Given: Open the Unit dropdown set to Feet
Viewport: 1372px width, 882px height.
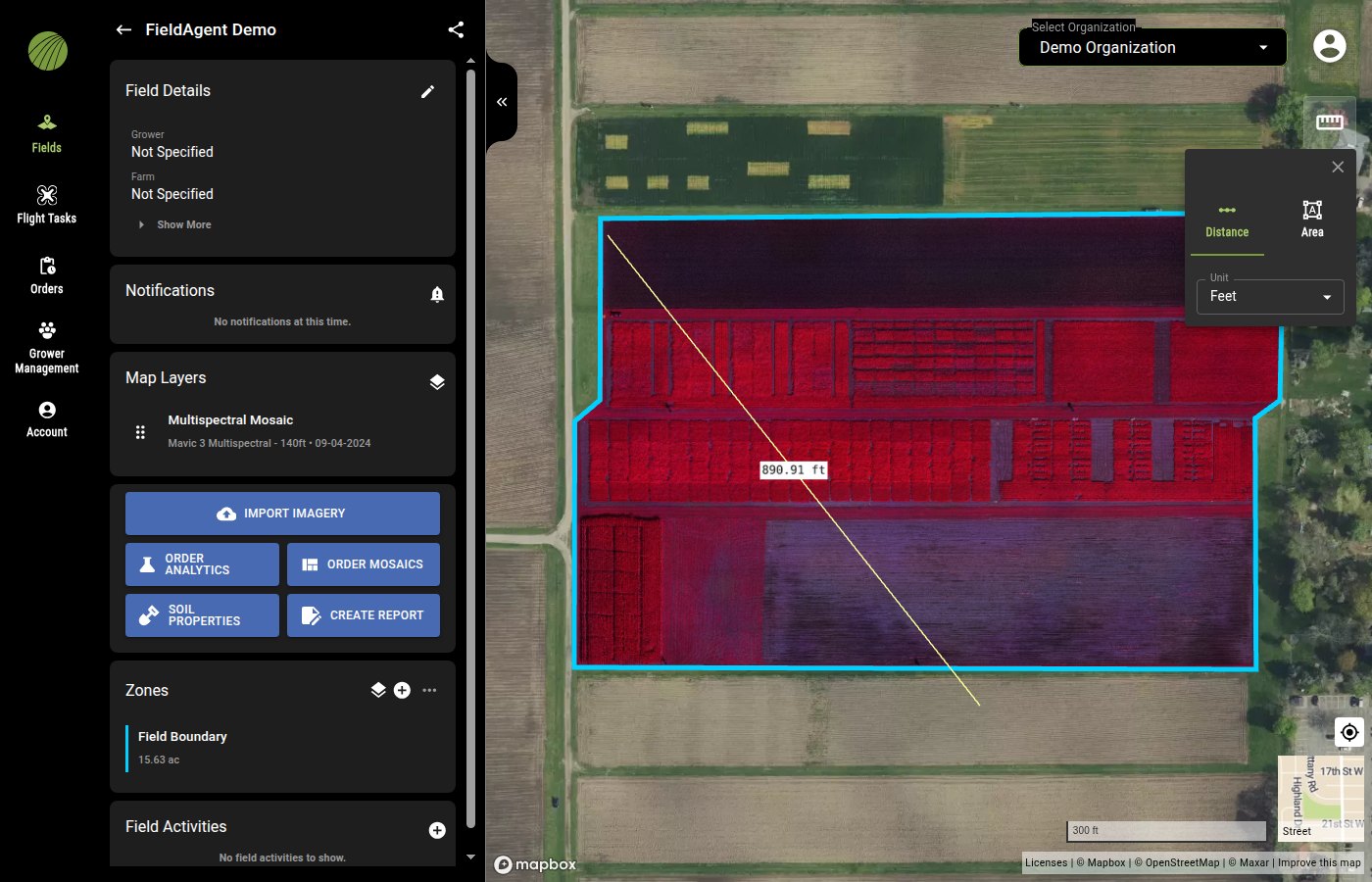Looking at the screenshot, I should [x=1270, y=297].
